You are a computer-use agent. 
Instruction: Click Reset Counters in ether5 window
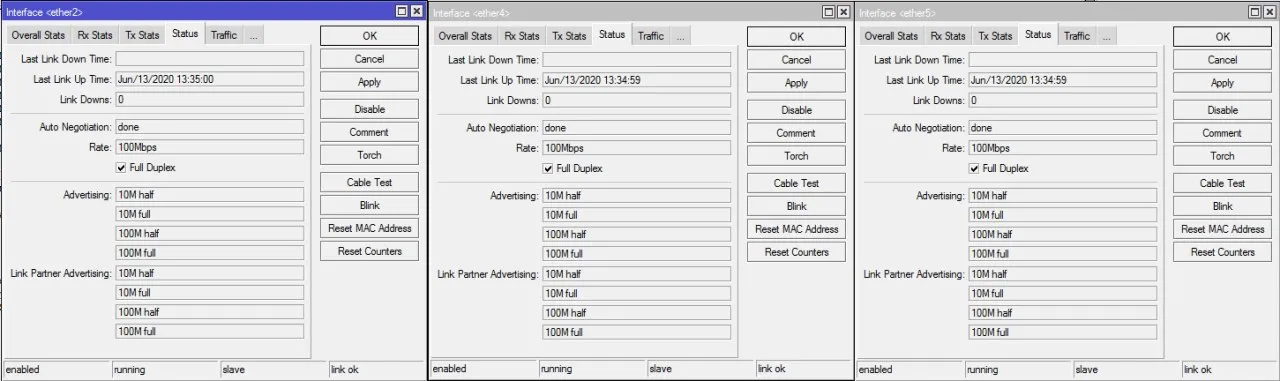coord(1222,252)
